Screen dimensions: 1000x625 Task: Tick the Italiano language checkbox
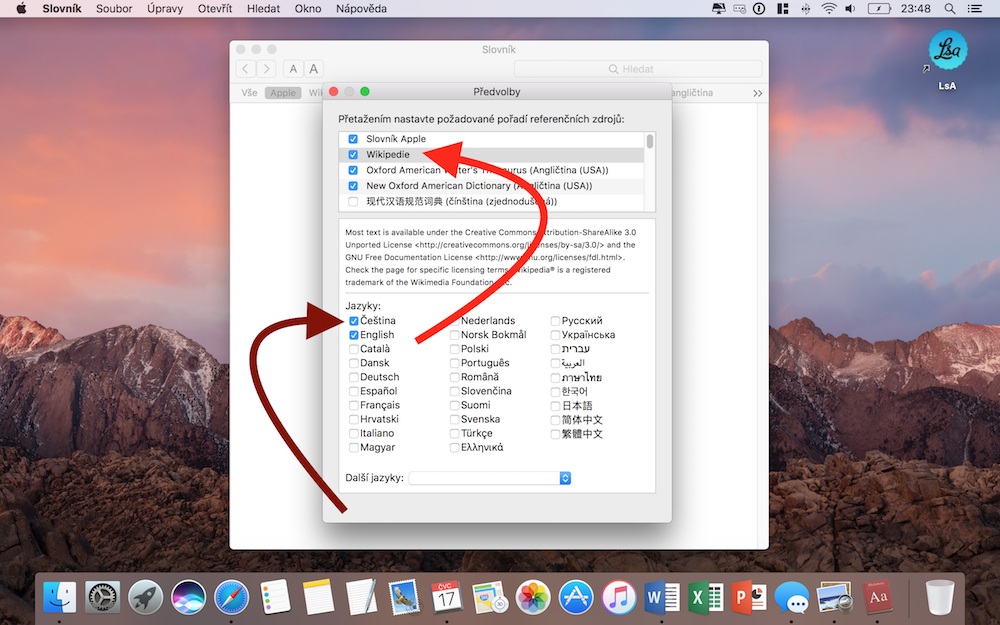tap(353, 433)
